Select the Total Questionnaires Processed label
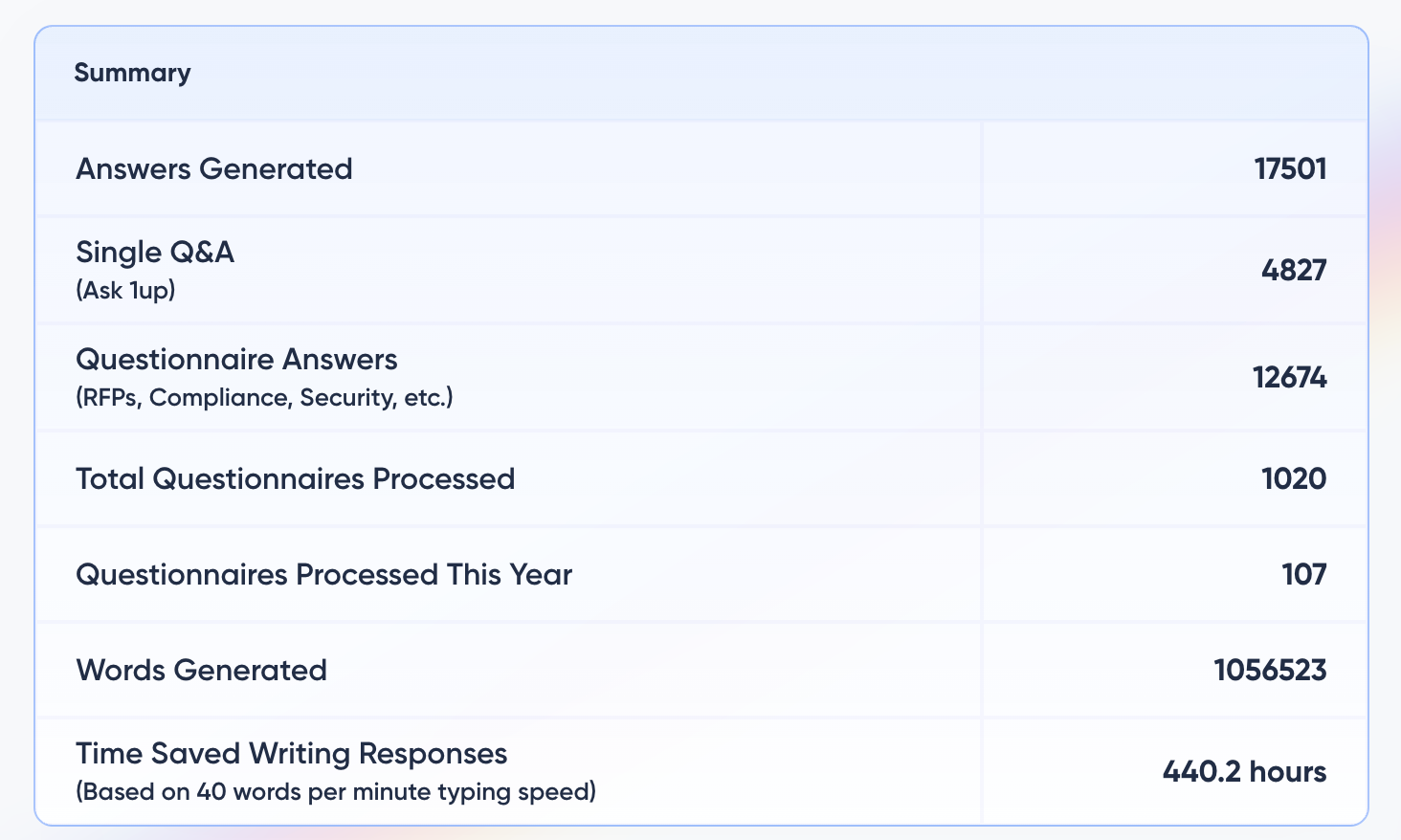The height and width of the screenshot is (840, 1401). pyautogui.click(x=295, y=478)
